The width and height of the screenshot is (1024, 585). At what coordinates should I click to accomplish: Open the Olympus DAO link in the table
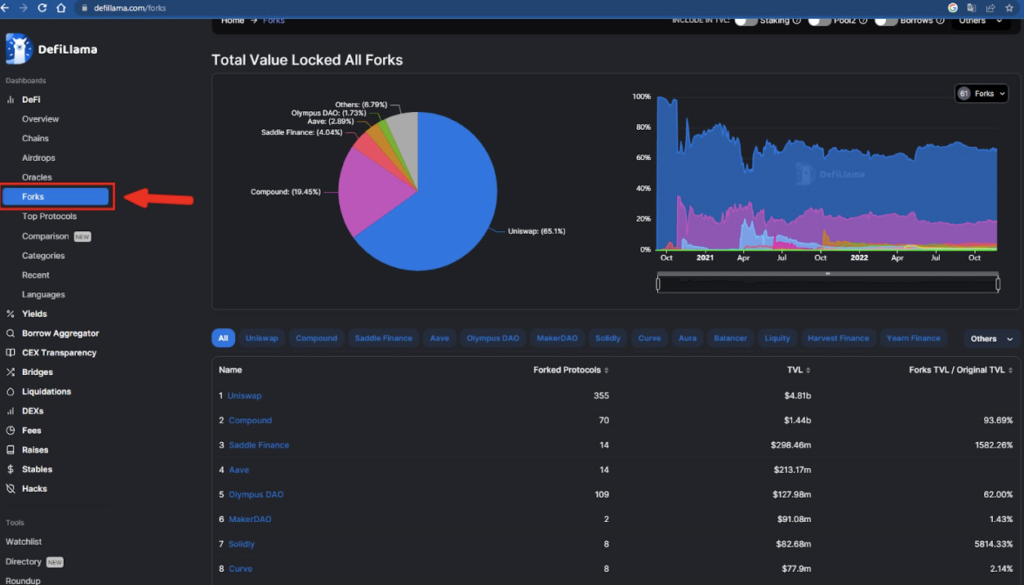[256, 495]
